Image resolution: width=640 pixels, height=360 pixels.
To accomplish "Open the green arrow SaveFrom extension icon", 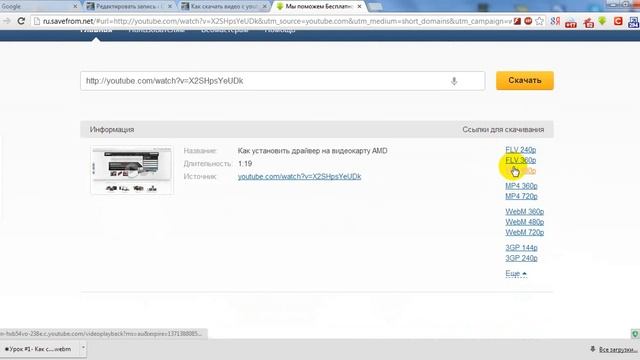I will coord(602,21).
